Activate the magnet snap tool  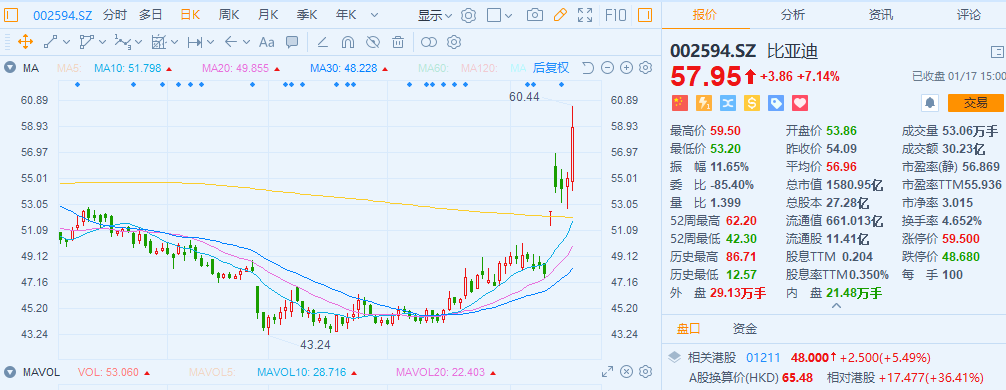click(347, 42)
